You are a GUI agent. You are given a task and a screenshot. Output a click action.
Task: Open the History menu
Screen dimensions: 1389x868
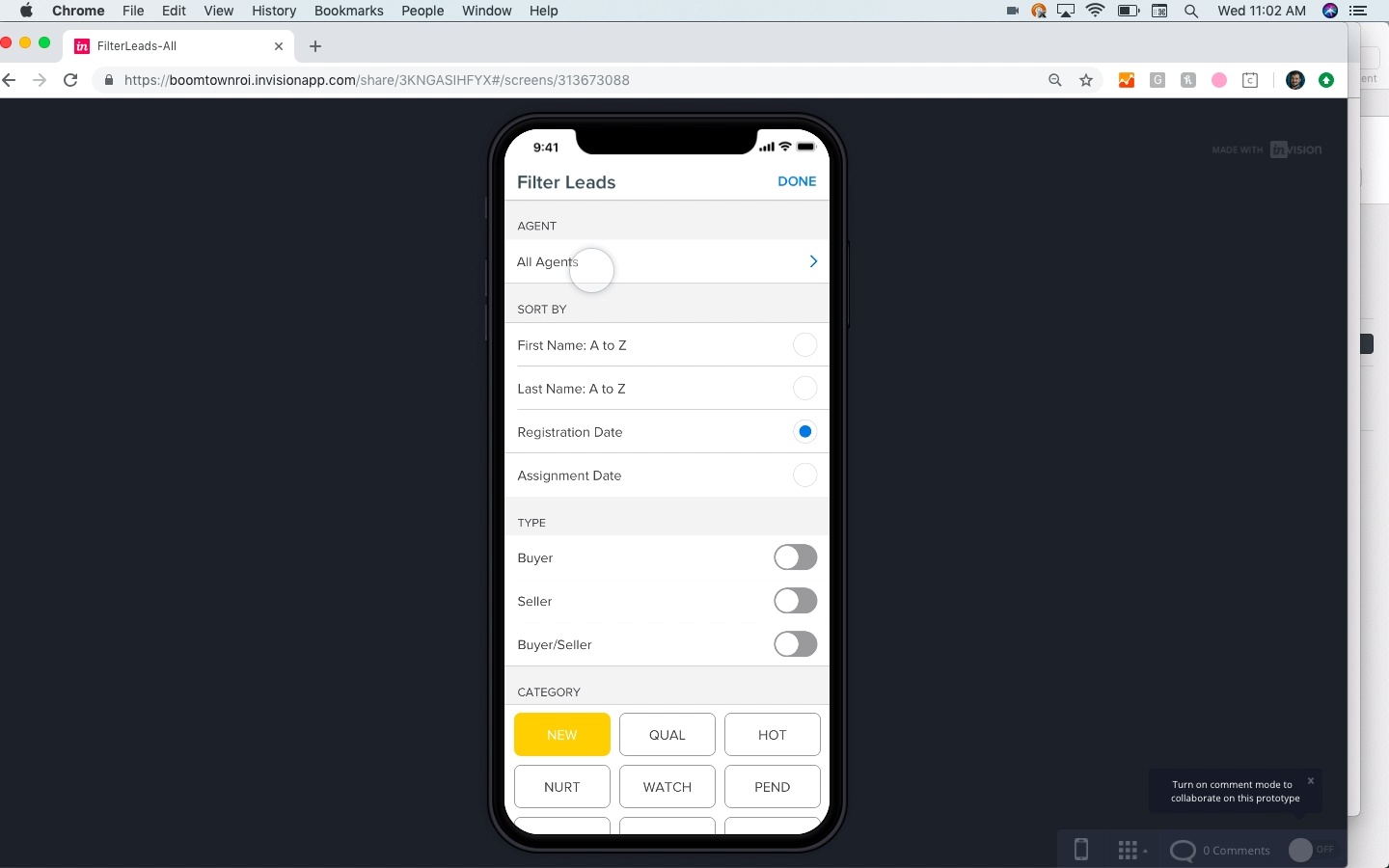click(x=274, y=11)
